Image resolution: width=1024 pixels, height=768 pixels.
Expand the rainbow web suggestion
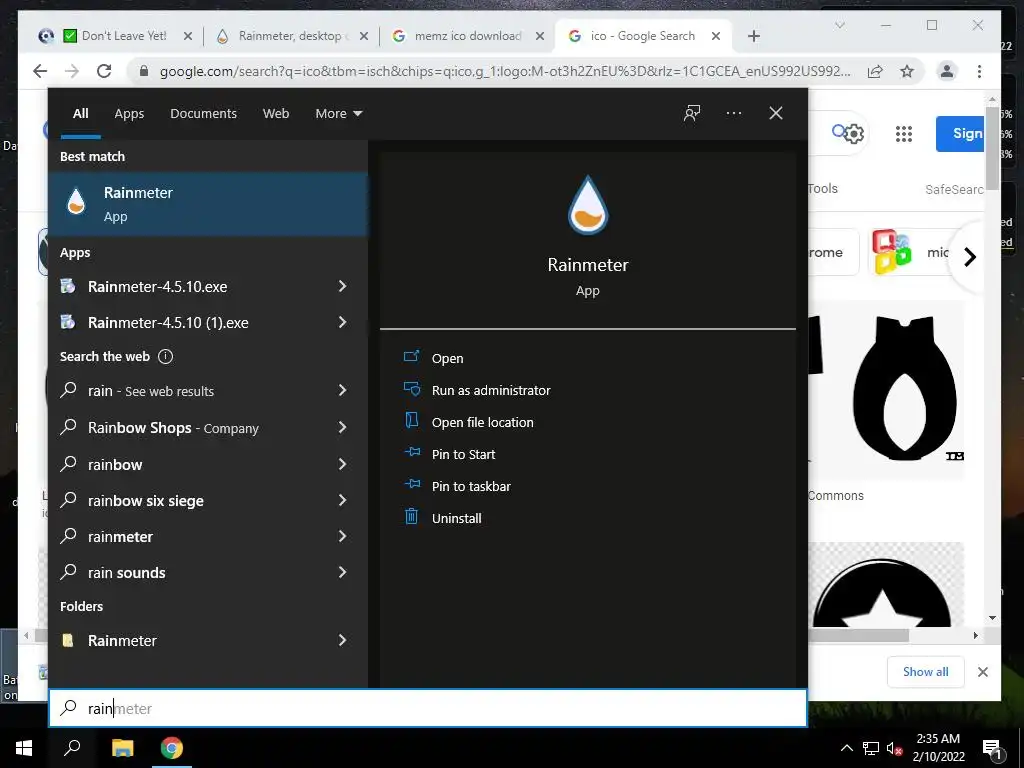coord(342,464)
